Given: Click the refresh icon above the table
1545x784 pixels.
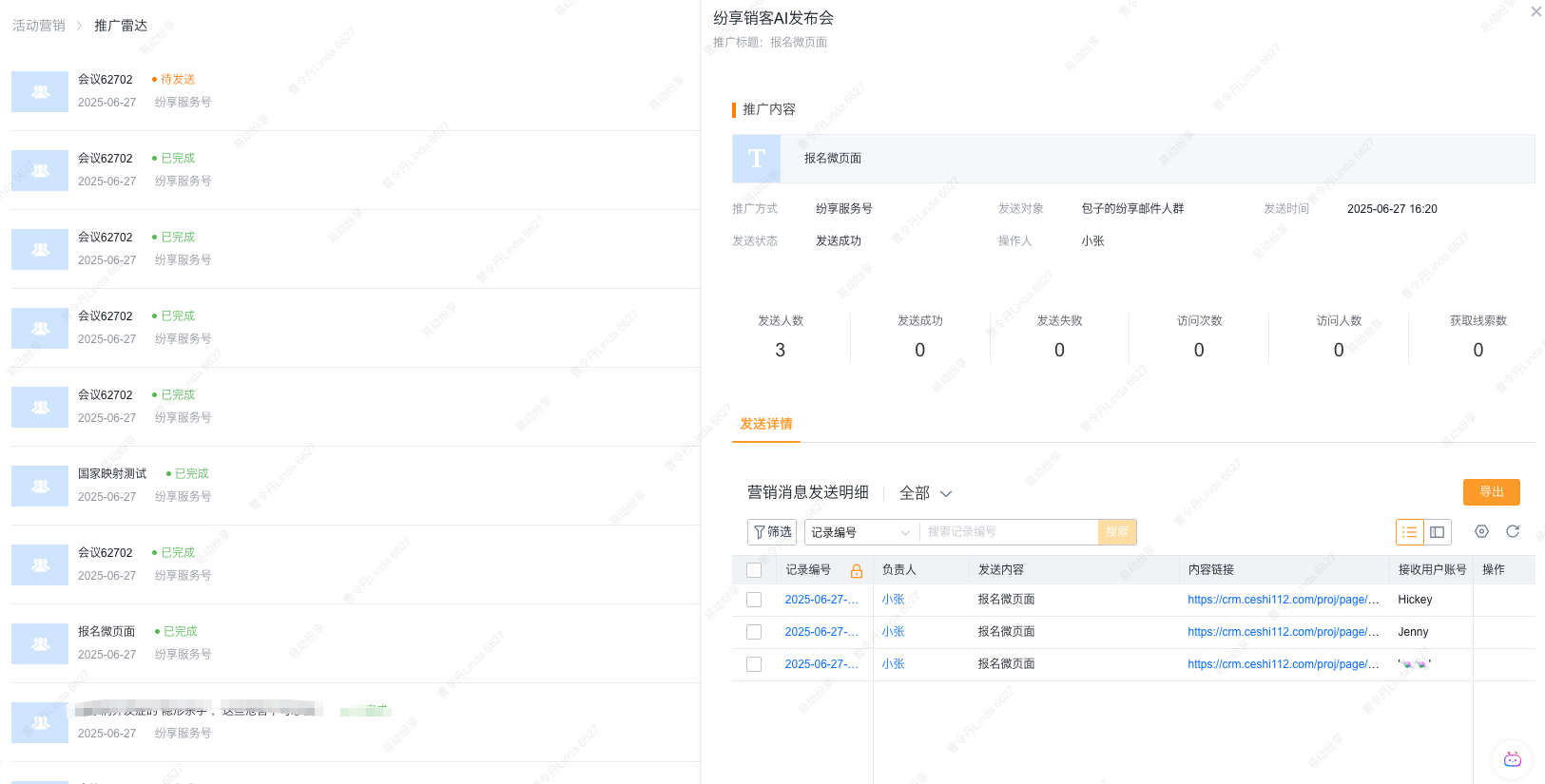Looking at the screenshot, I should click(1513, 531).
